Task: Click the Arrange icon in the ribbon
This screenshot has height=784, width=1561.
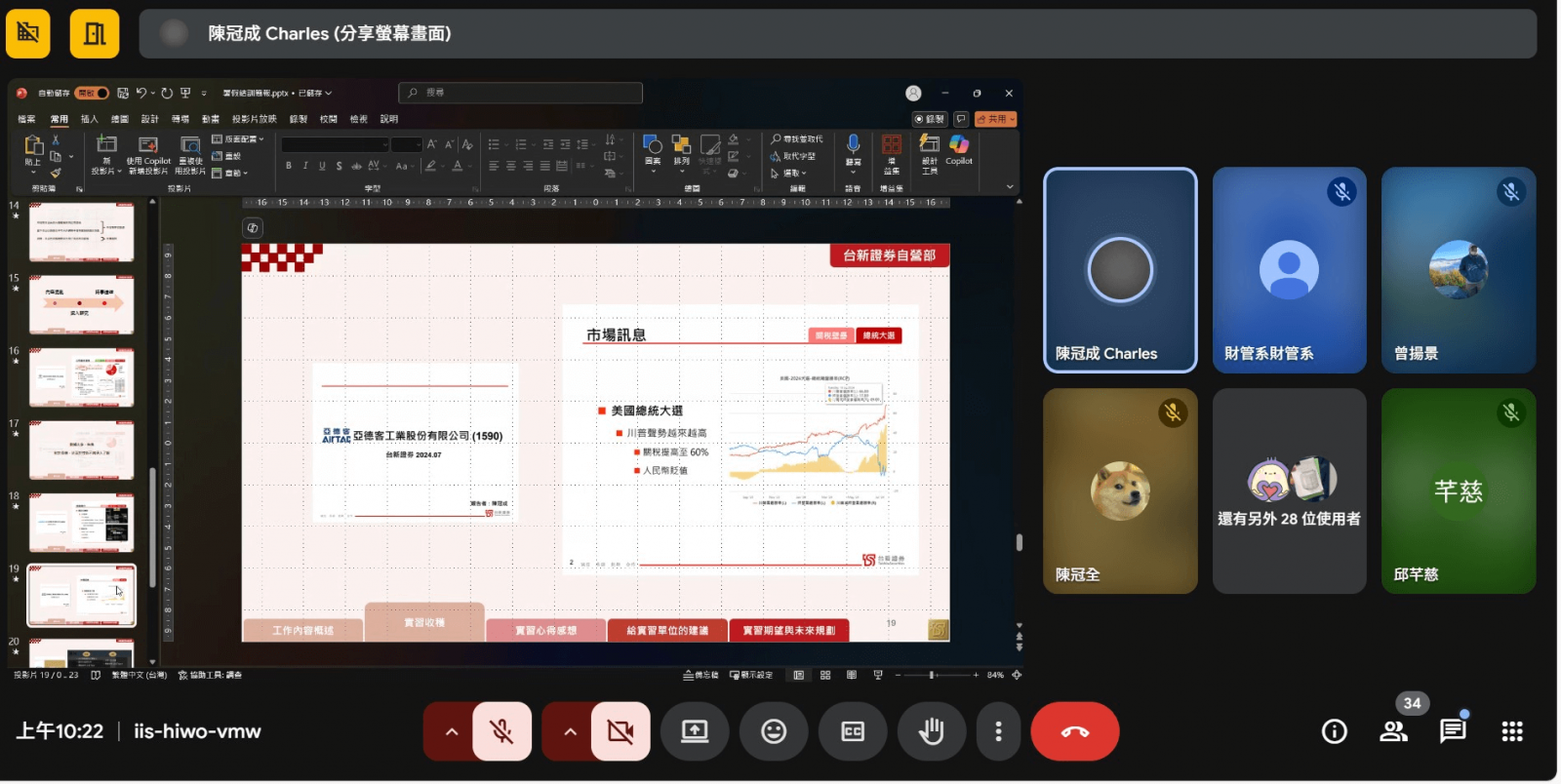Action: point(681,145)
